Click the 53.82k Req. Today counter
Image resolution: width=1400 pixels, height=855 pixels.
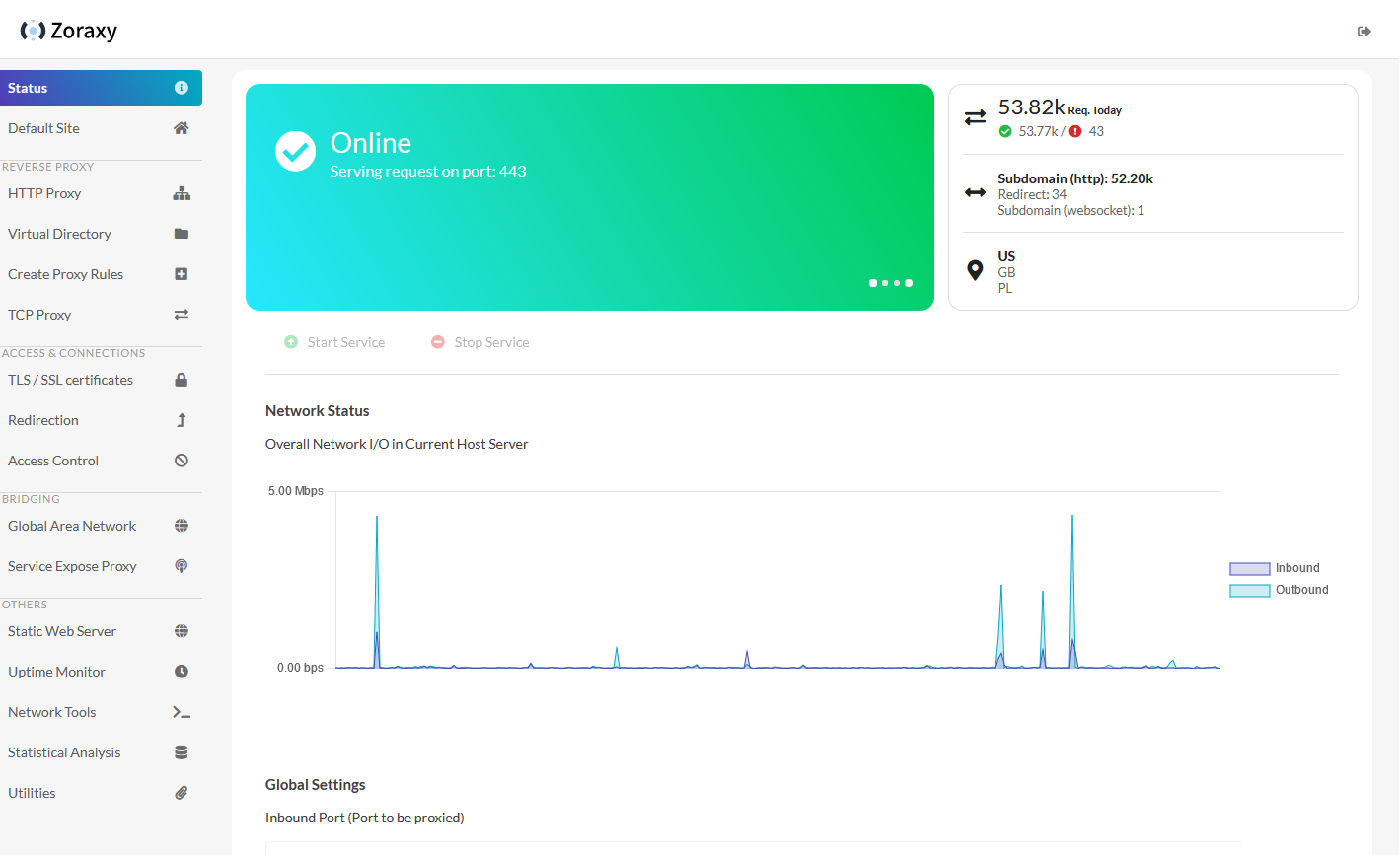tap(1060, 107)
